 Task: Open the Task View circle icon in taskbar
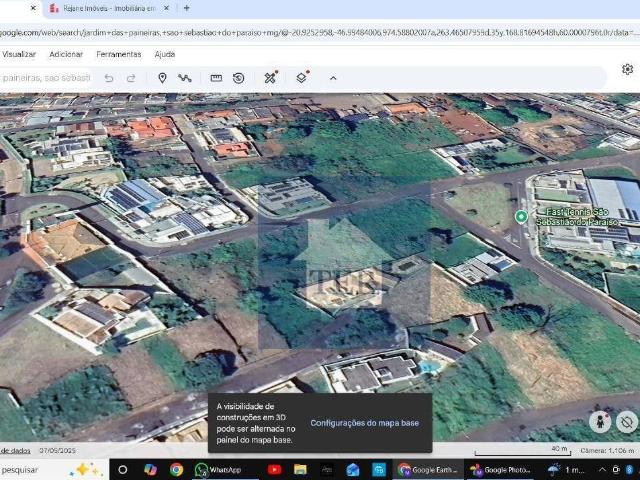click(x=122, y=470)
